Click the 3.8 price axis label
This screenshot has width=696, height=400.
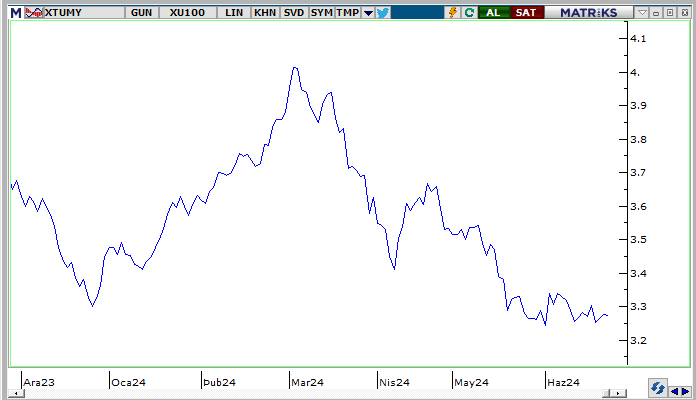coord(638,139)
